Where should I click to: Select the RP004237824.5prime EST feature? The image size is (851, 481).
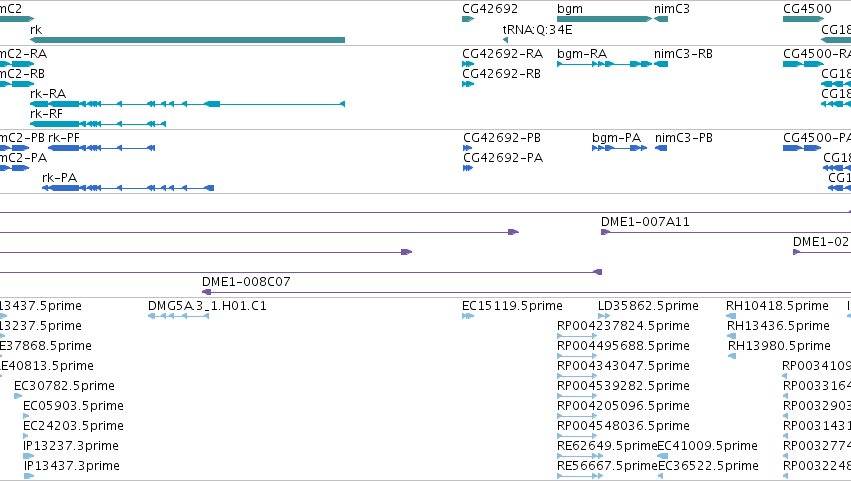pos(577,336)
